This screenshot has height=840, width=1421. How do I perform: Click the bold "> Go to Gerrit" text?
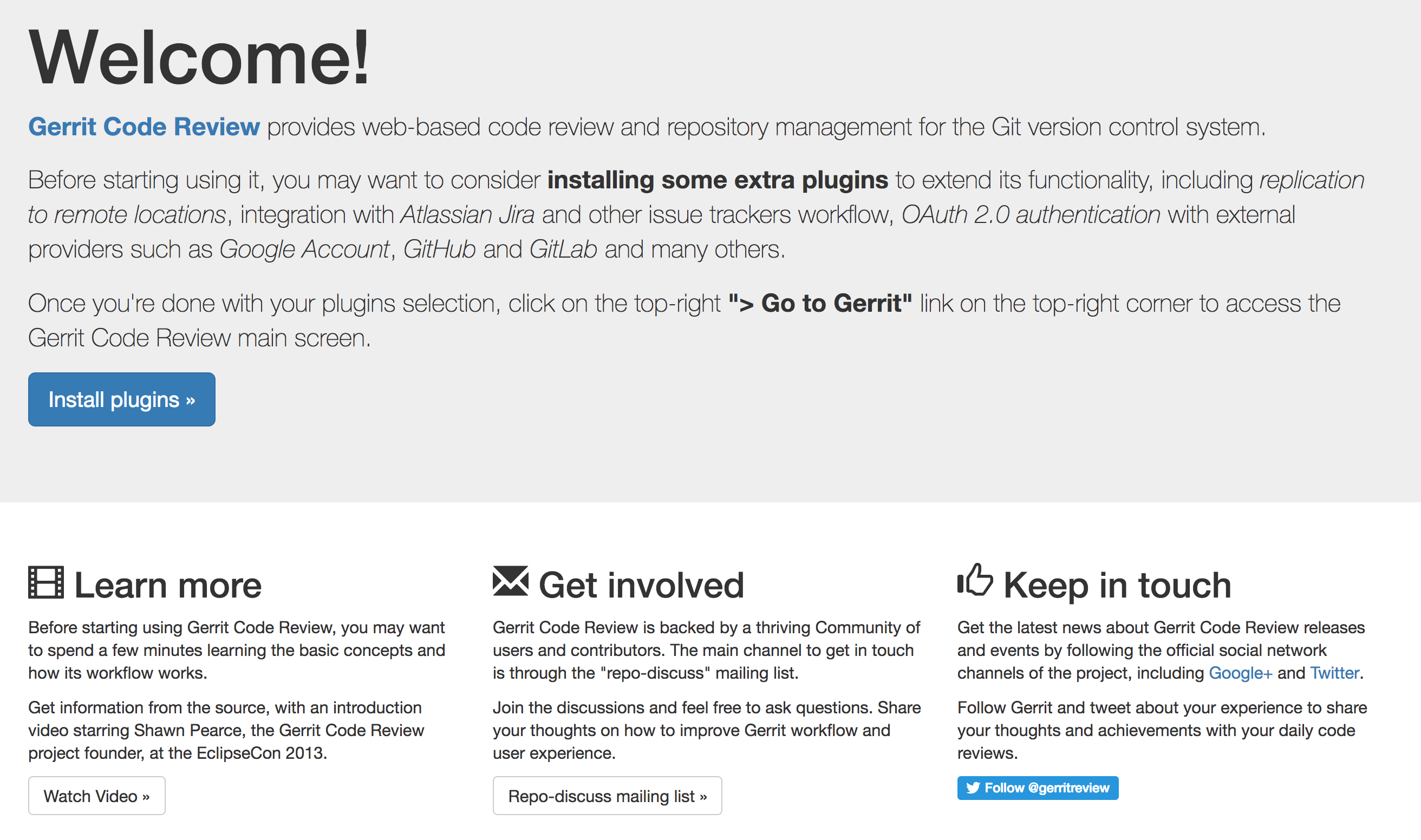point(819,304)
